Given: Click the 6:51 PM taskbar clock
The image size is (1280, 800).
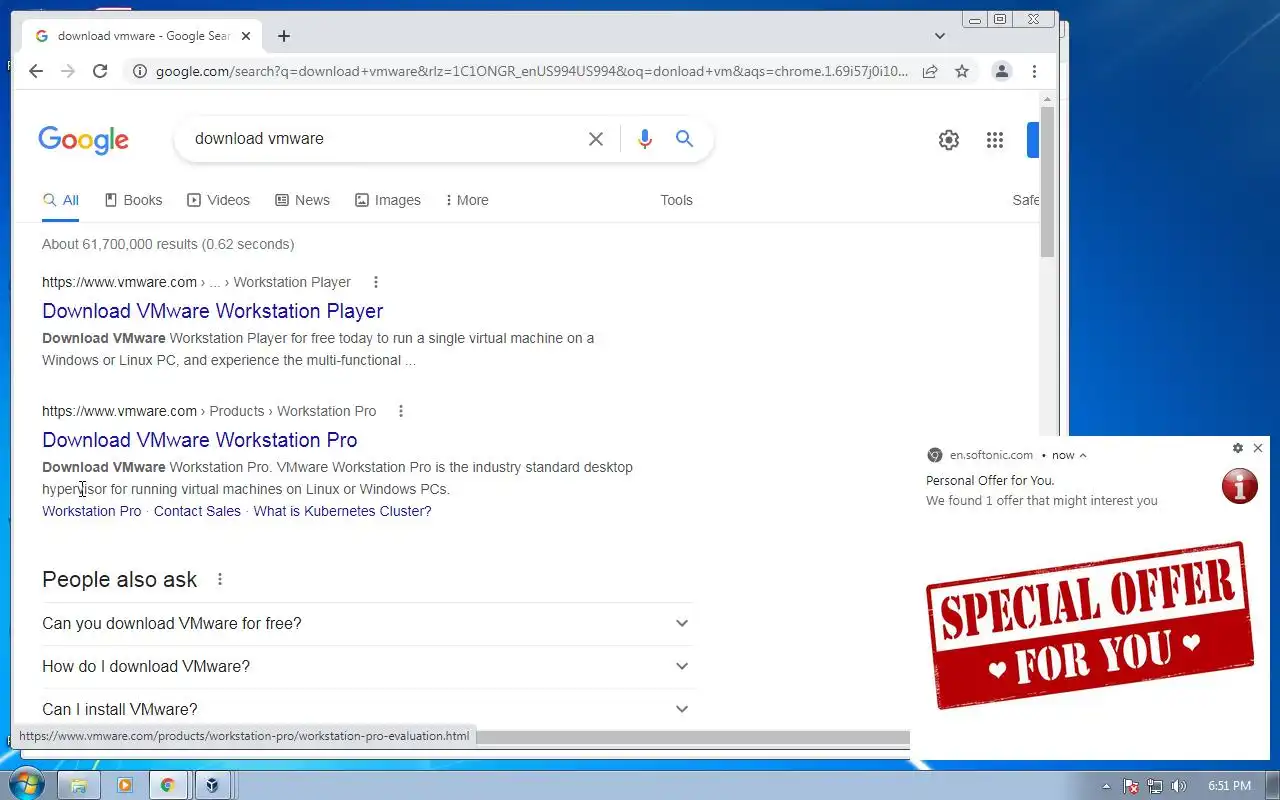Looking at the screenshot, I should [1230, 786].
